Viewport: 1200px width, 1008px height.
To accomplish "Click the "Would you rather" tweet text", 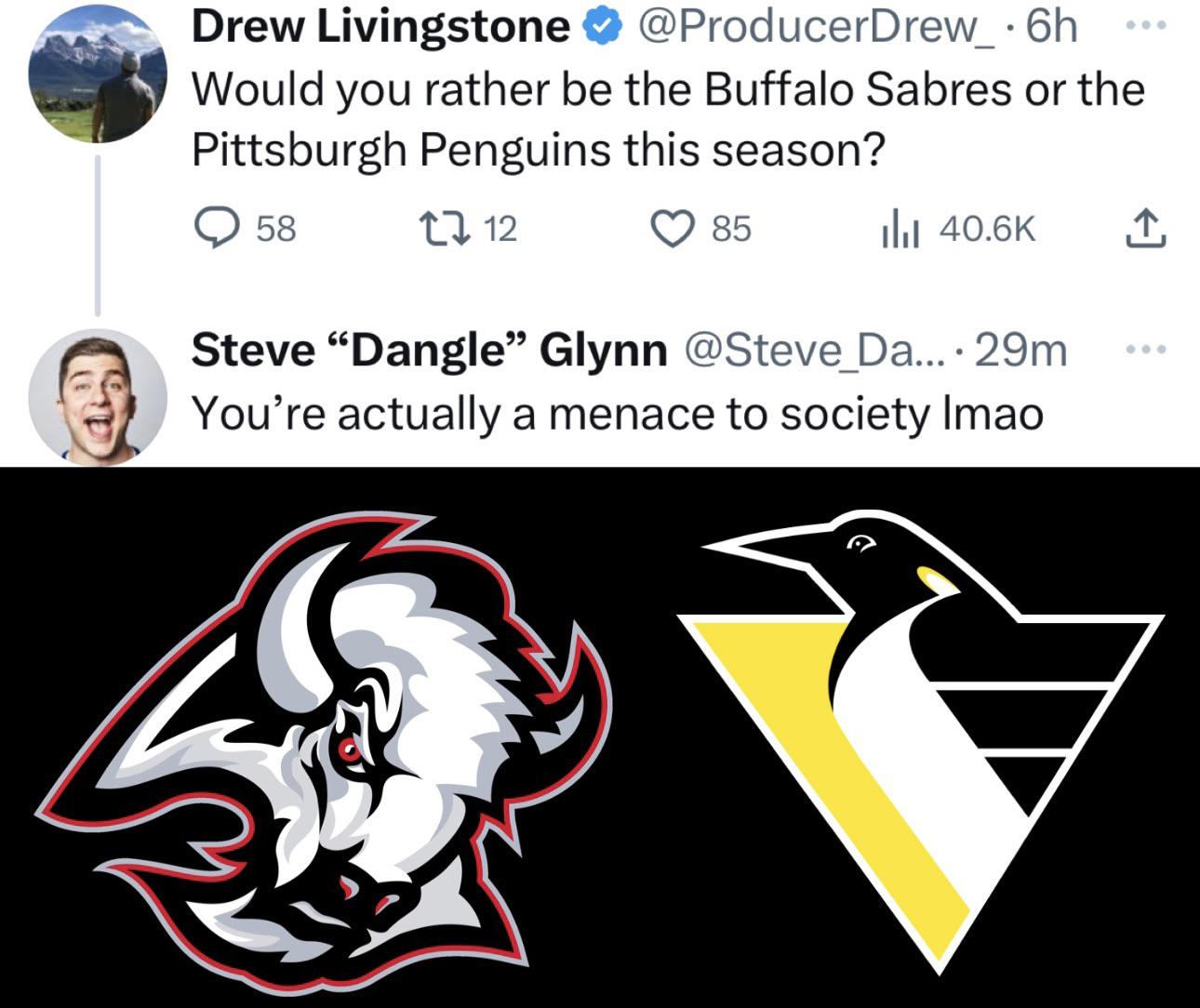I will pos(667,119).
